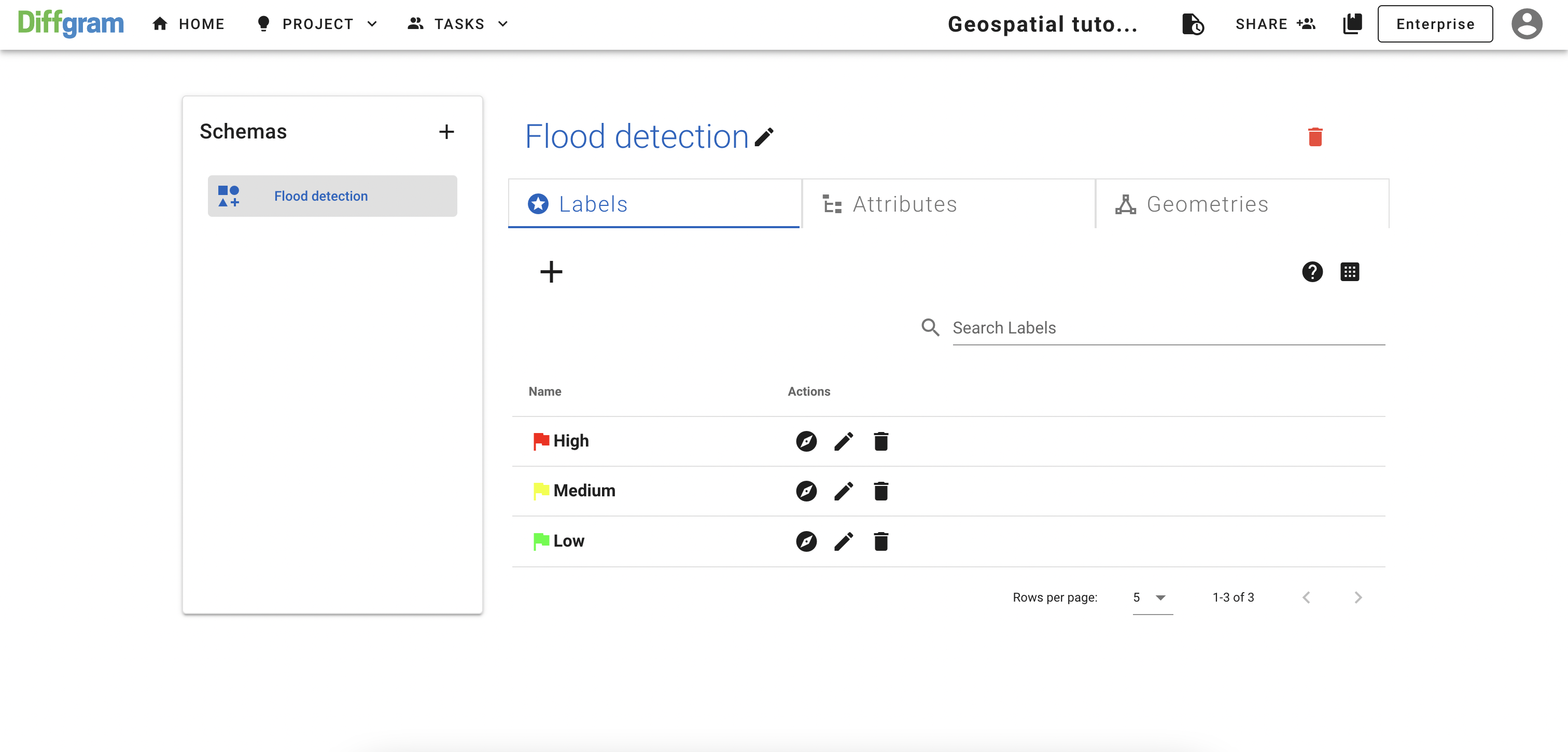Click the Labels tab star icon
The width and height of the screenshot is (1568, 752).
(x=538, y=205)
